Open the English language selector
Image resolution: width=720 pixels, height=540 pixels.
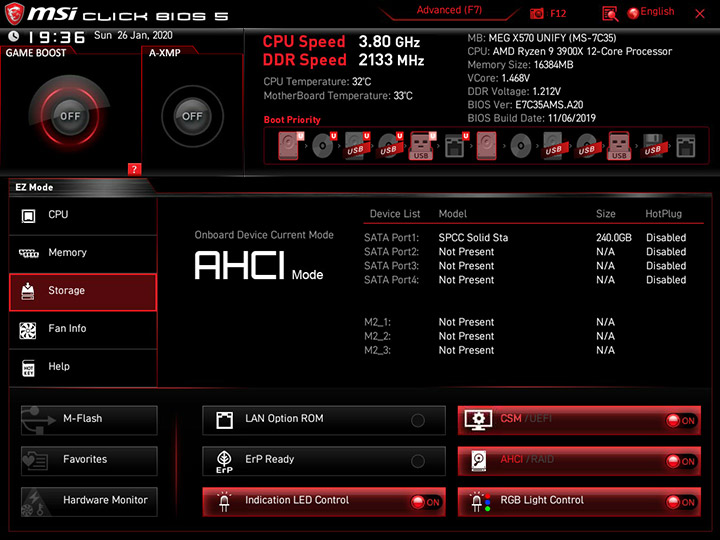[x=651, y=12]
